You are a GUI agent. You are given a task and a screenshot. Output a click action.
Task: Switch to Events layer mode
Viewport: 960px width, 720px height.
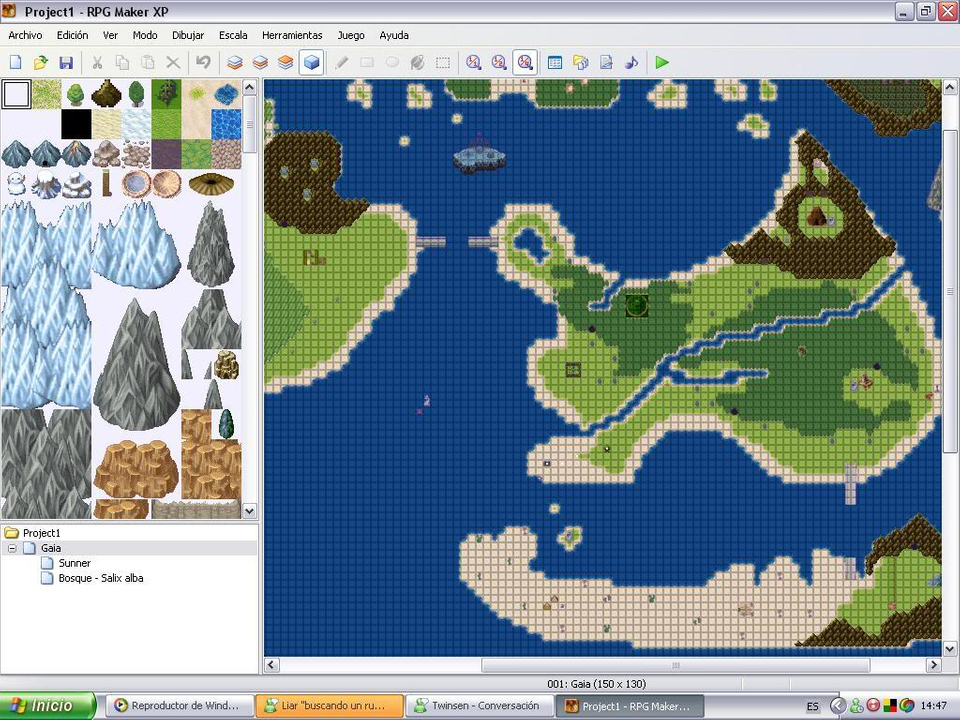pos(311,62)
